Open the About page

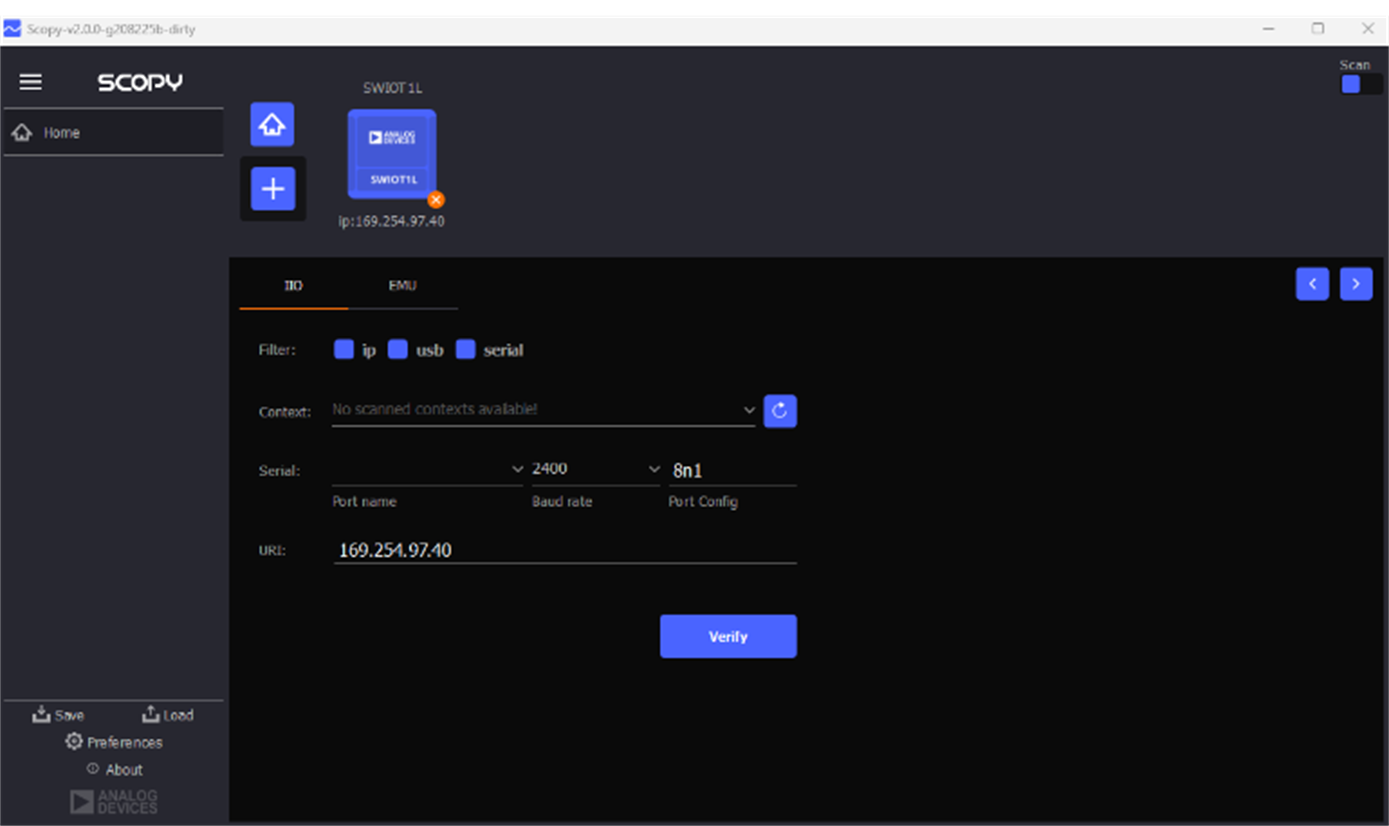114,770
